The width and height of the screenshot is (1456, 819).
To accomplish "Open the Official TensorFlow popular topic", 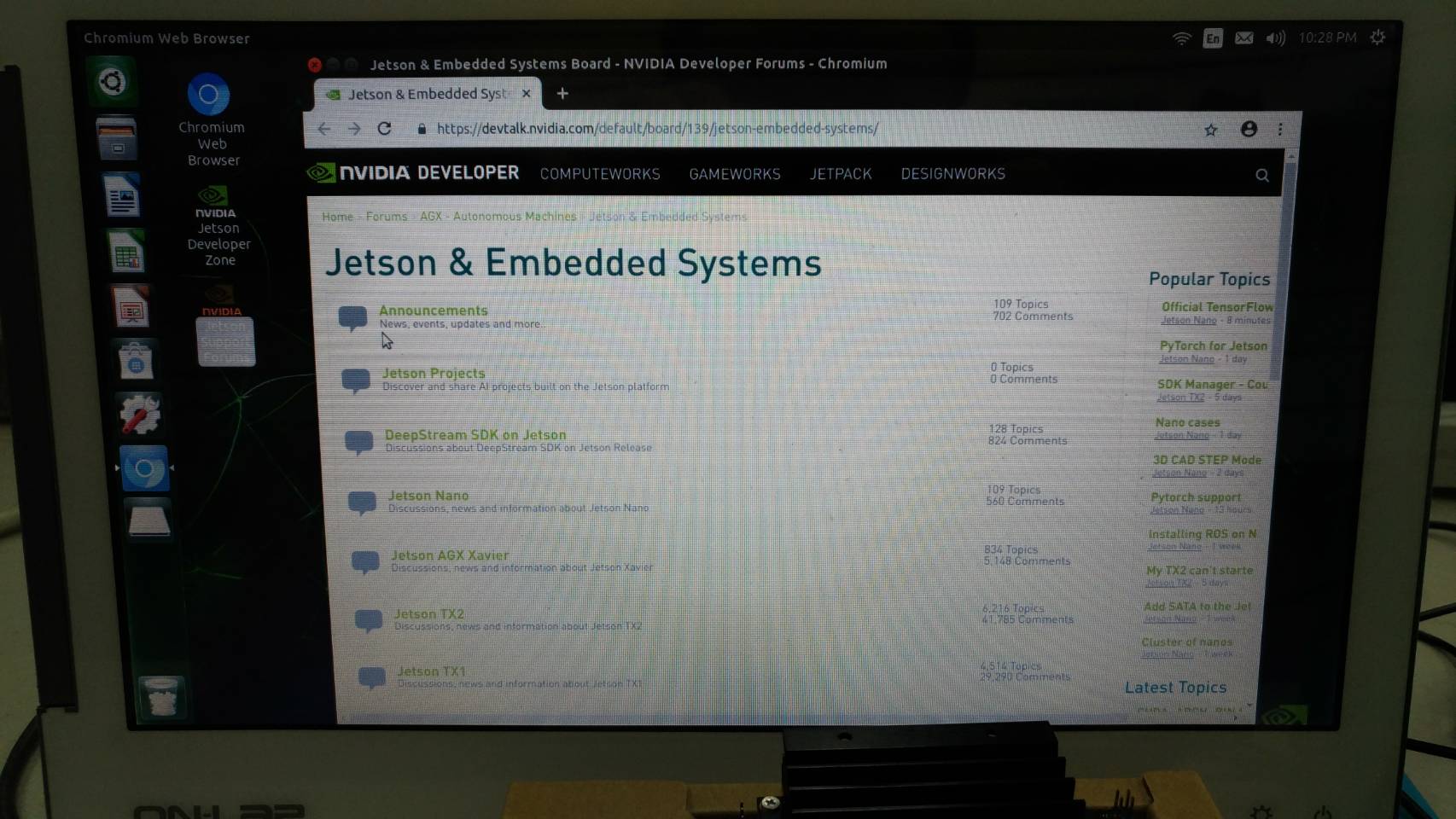I will 1215,307.
